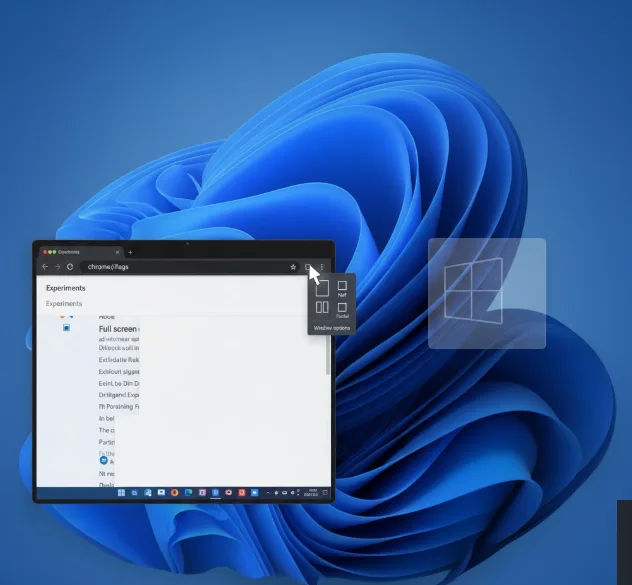Open the orange Firefox taskbar icon
The height and width of the screenshot is (585, 632).
174,493
